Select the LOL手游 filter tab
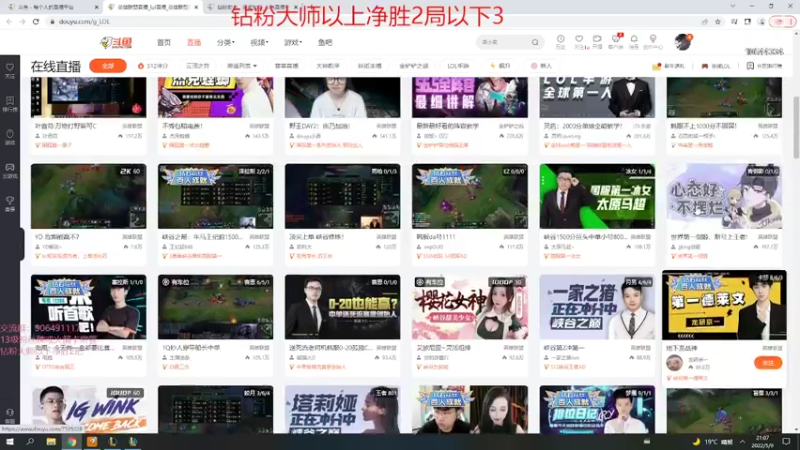Viewport: 800px width, 450px height. point(458,66)
